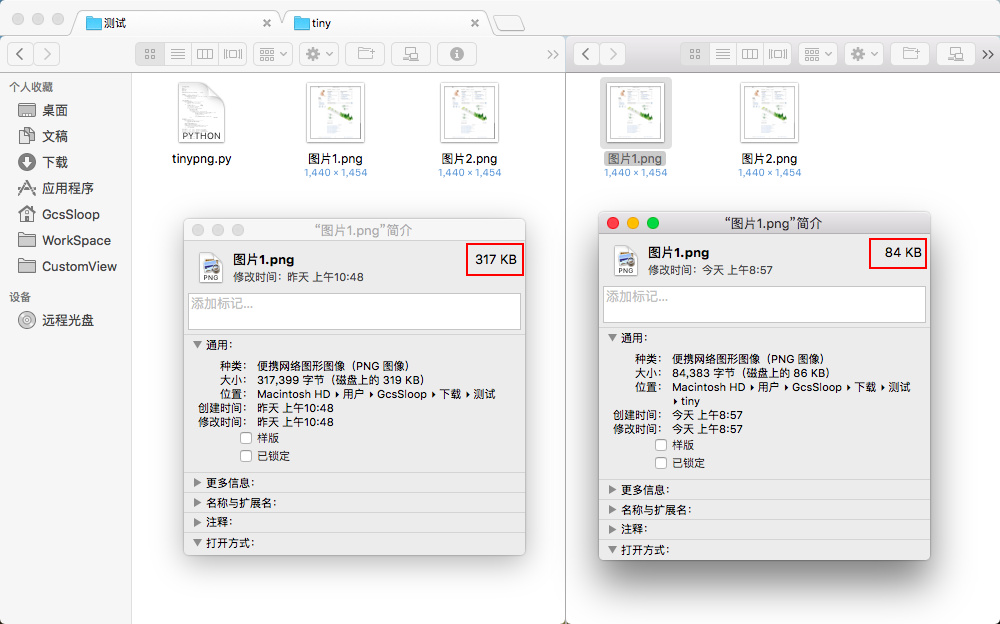Open CustomView folder in sidebar

pos(68,267)
